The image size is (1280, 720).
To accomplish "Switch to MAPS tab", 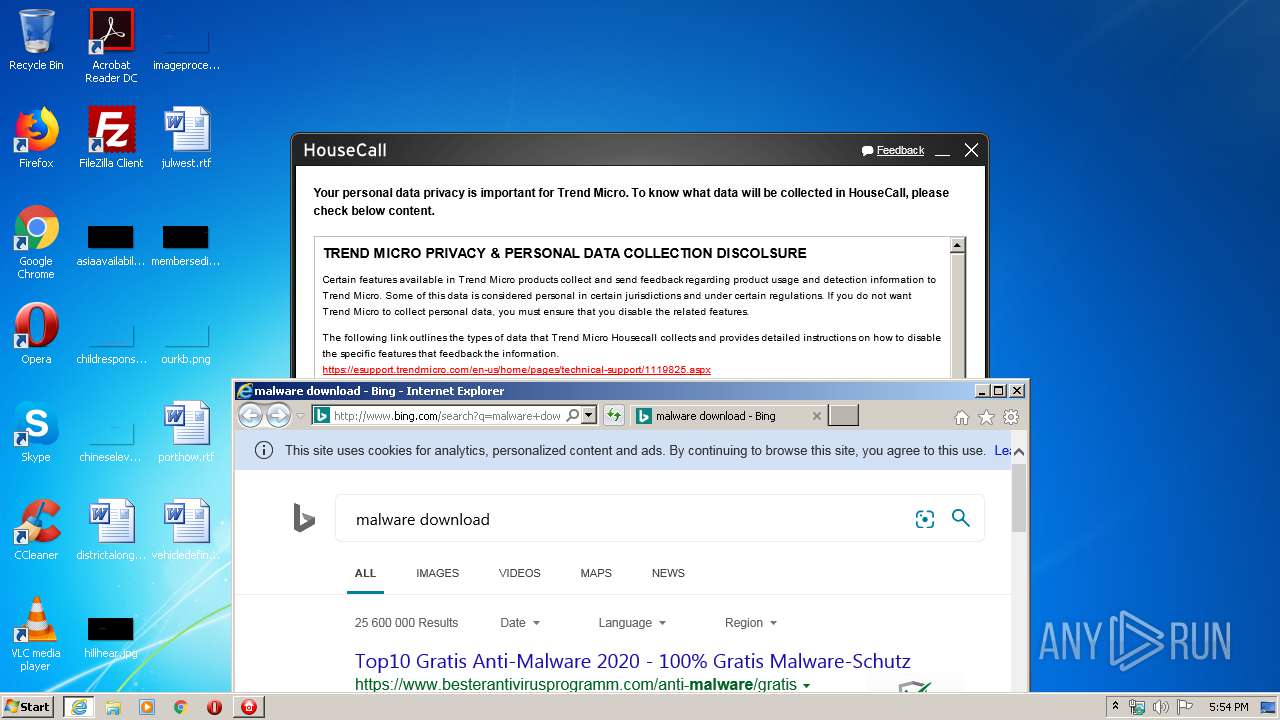I will coord(596,573).
